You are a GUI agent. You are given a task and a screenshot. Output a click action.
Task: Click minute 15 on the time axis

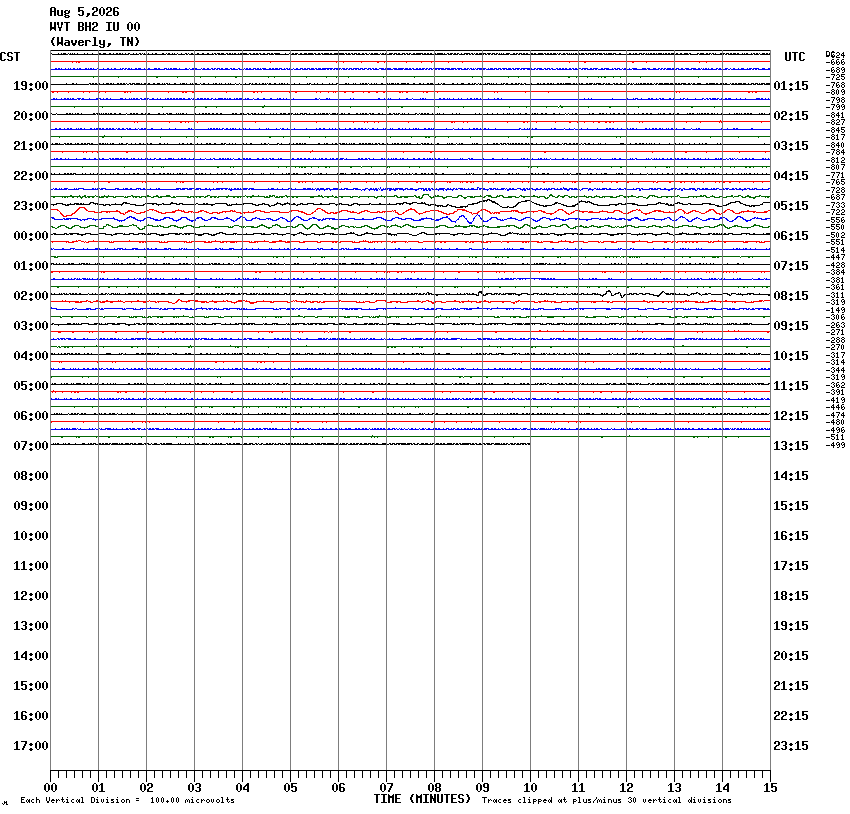coord(770,788)
